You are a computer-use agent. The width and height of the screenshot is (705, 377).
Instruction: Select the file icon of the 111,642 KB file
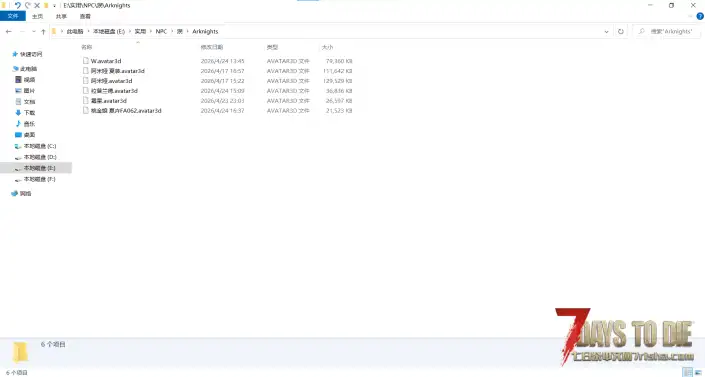coord(86,71)
